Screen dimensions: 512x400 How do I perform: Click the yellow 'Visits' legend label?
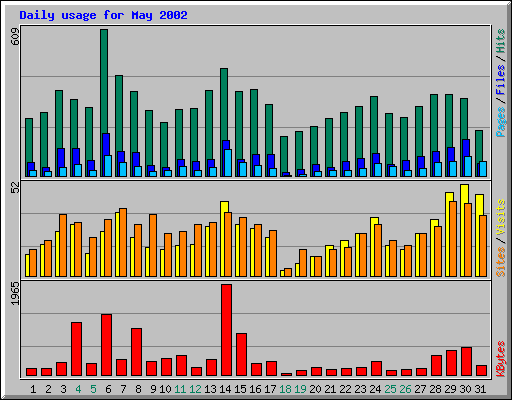pyautogui.click(x=501, y=218)
